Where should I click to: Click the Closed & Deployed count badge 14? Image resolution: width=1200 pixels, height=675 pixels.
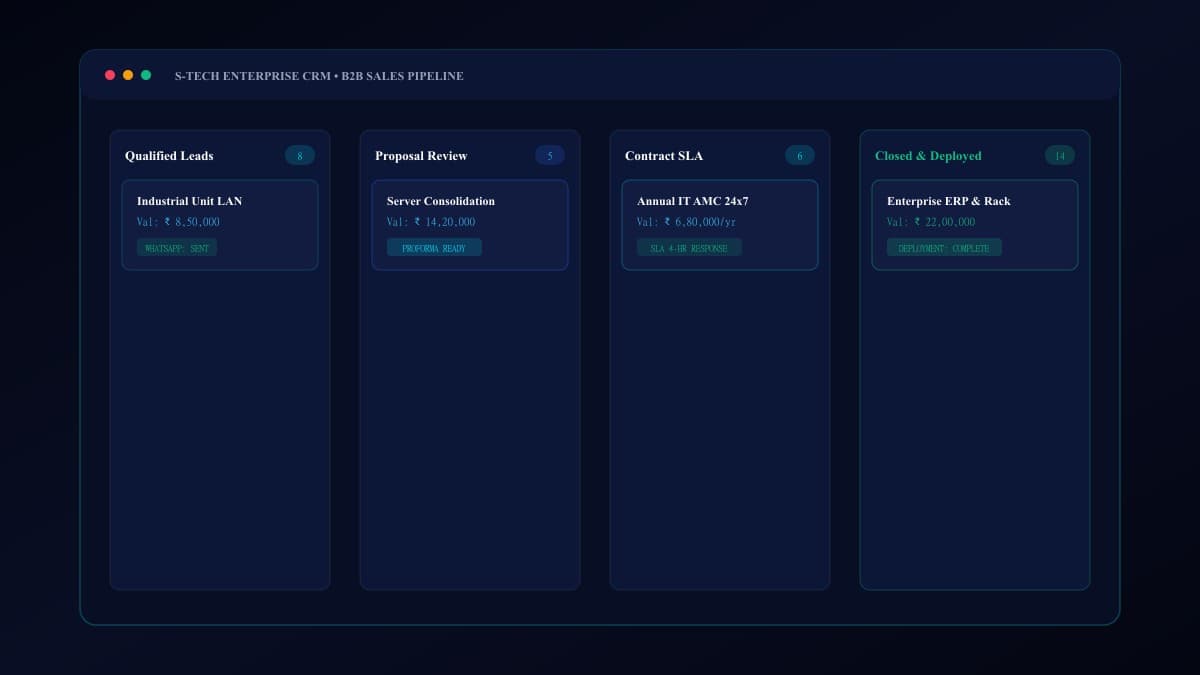coord(1060,155)
